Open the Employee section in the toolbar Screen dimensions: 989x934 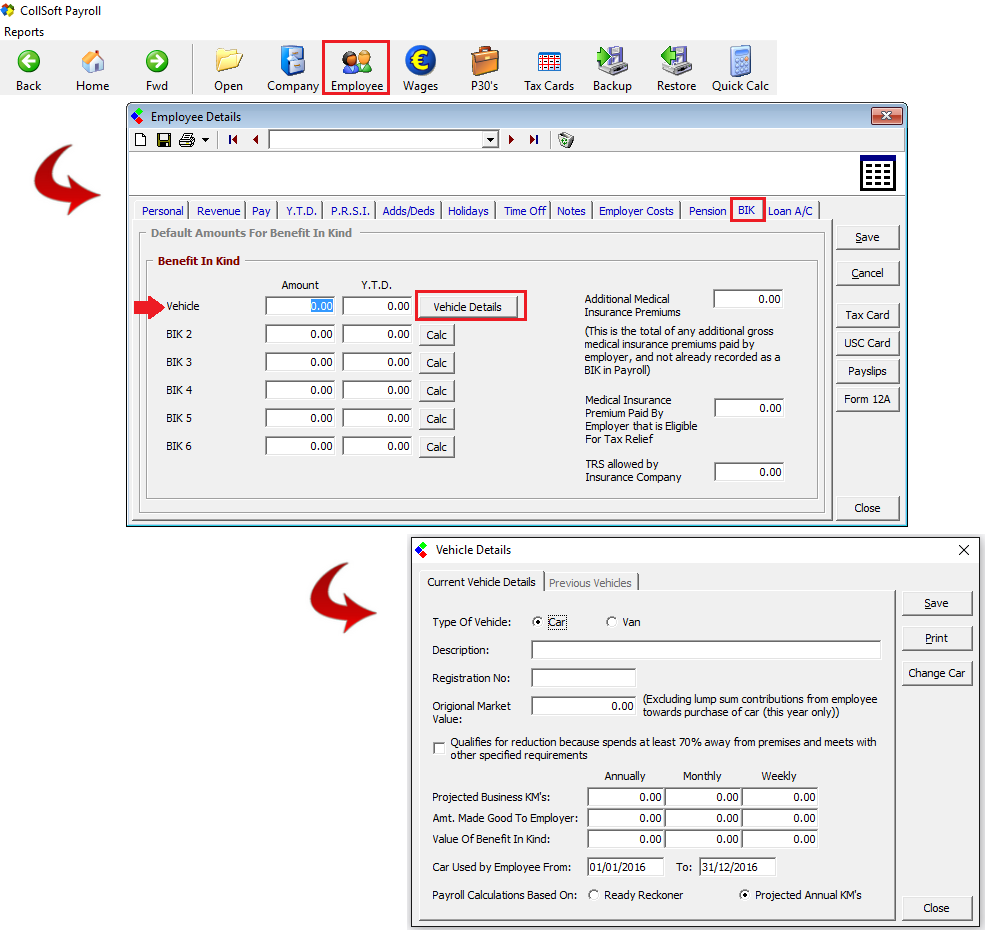coord(356,68)
